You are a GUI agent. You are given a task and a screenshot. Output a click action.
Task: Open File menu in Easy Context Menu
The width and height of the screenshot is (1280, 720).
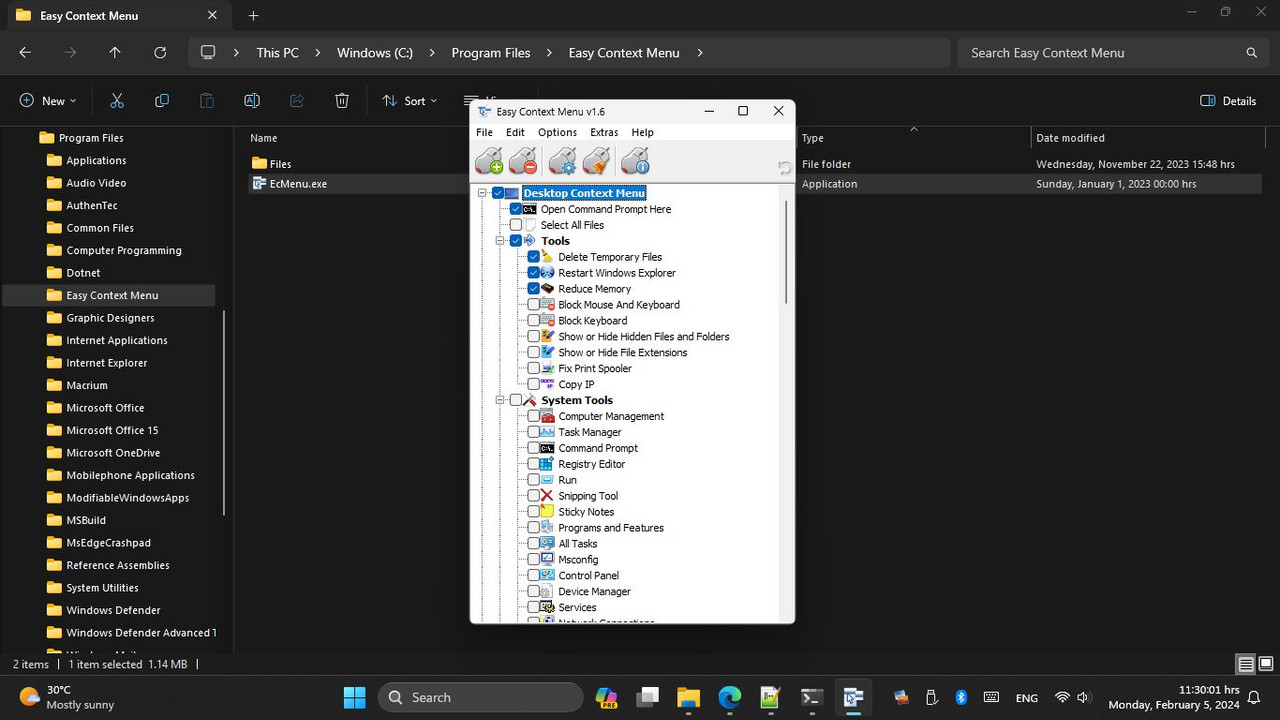[x=484, y=132]
